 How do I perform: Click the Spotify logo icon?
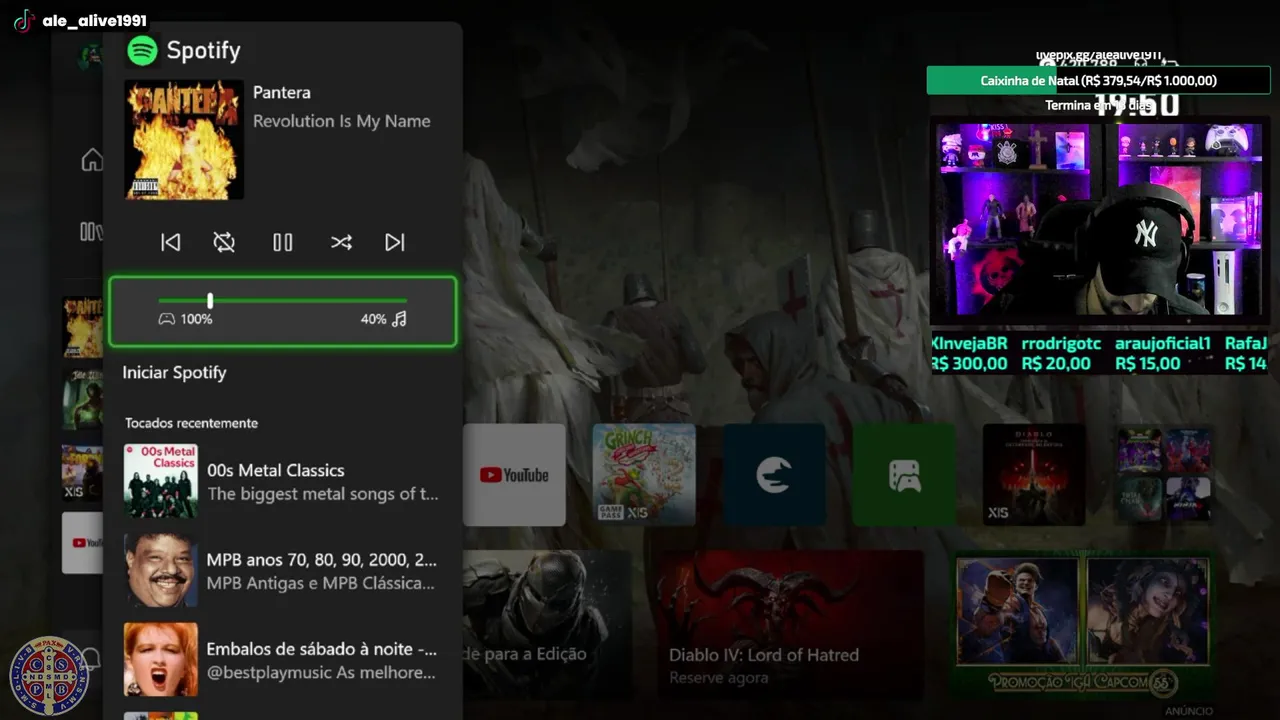click(142, 50)
